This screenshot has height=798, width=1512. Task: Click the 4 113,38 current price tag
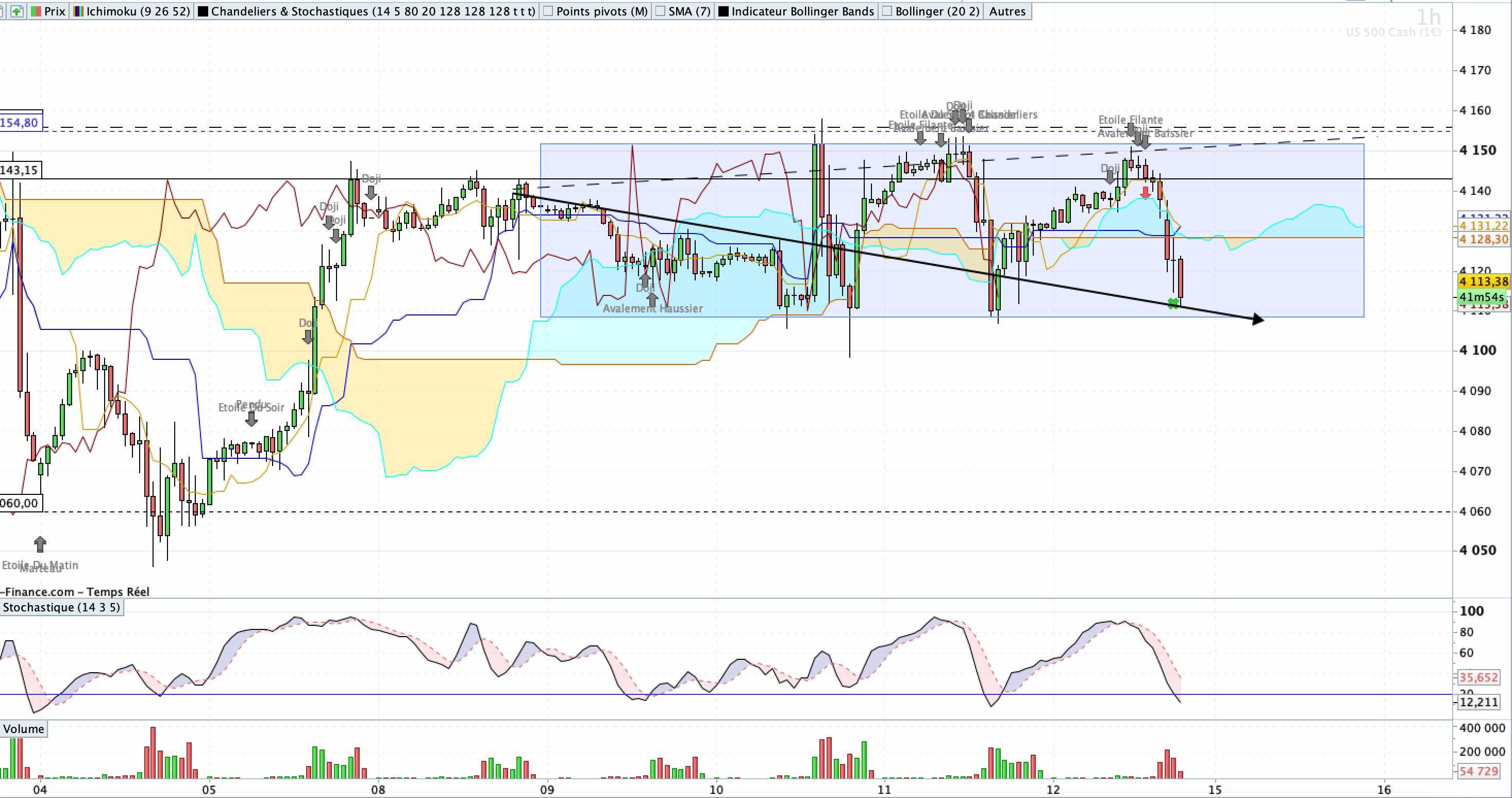1483,281
